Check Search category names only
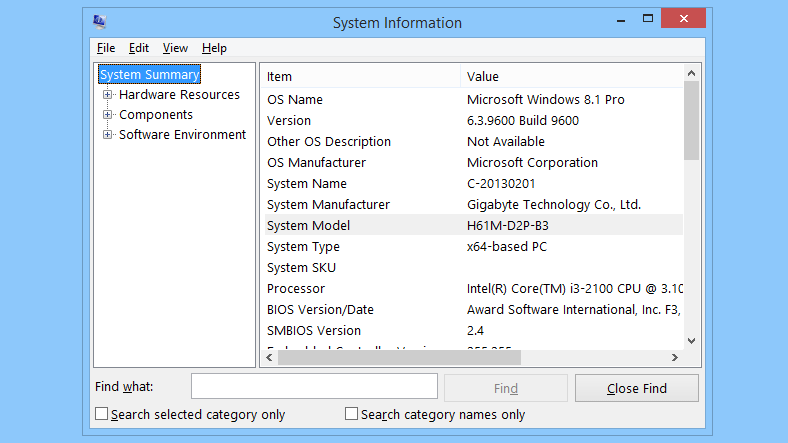The image size is (788, 443). coord(351,414)
